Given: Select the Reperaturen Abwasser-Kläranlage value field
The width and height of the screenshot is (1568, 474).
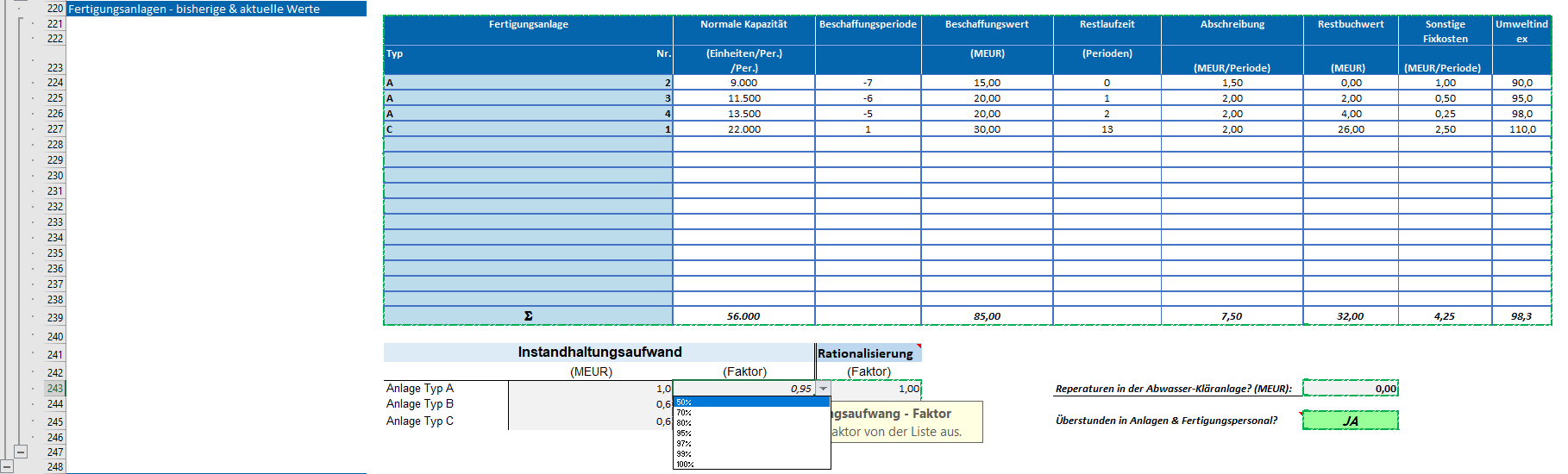Looking at the screenshot, I should point(1350,389).
